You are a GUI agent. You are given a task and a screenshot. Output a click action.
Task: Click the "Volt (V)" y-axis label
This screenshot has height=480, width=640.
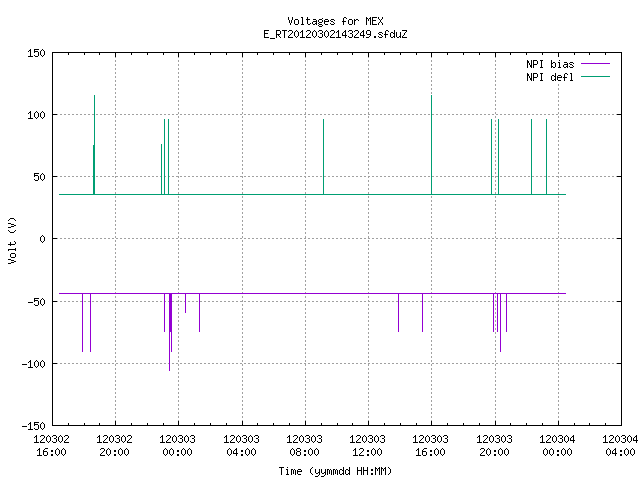[12, 240]
